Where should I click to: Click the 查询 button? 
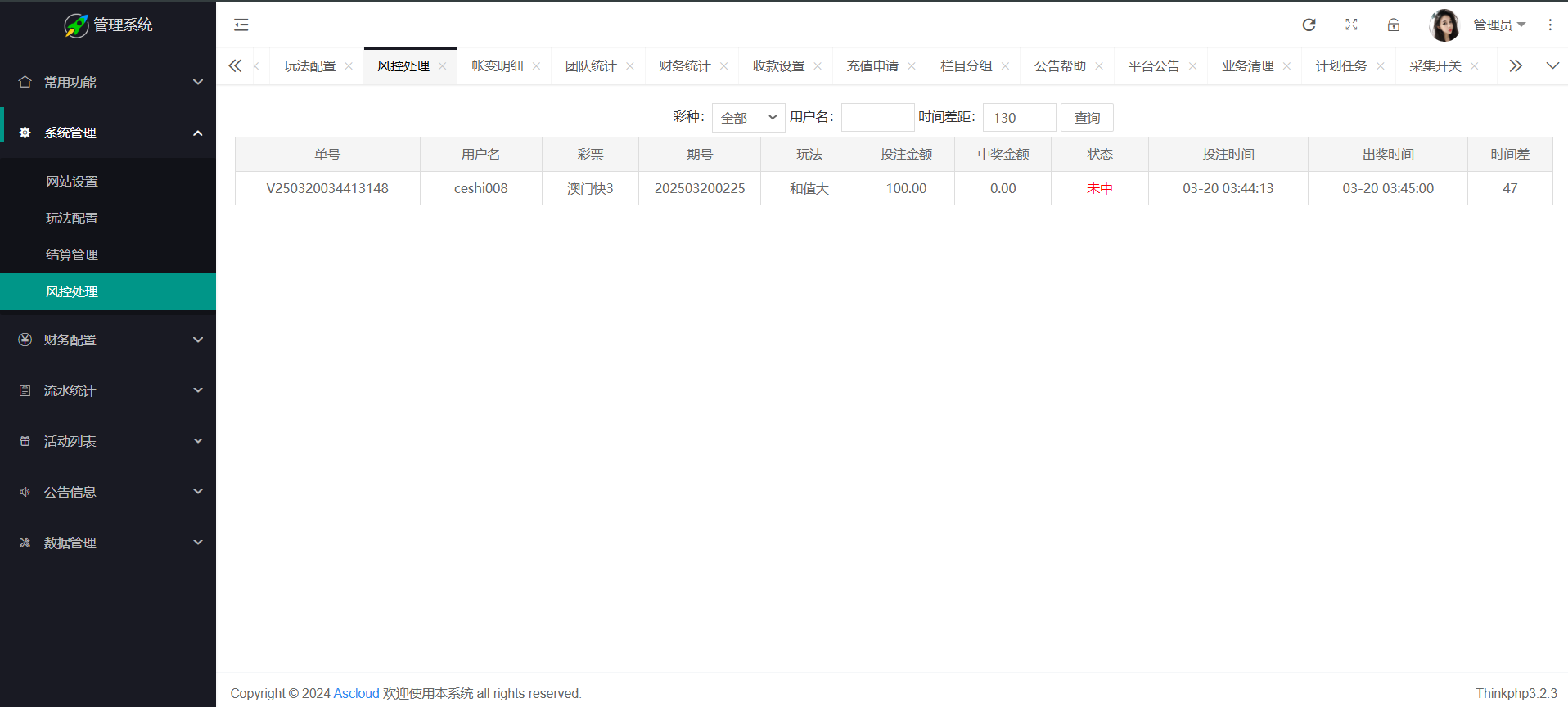click(x=1088, y=118)
